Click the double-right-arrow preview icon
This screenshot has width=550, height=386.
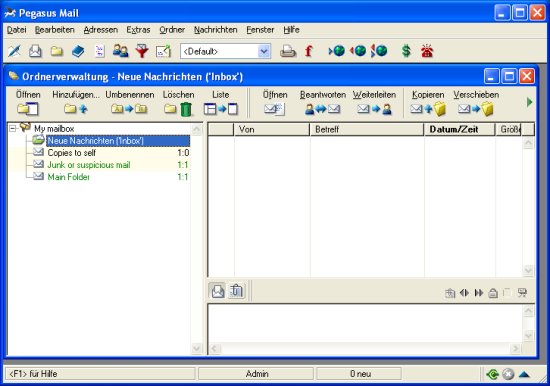pyautogui.click(x=478, y=293)
